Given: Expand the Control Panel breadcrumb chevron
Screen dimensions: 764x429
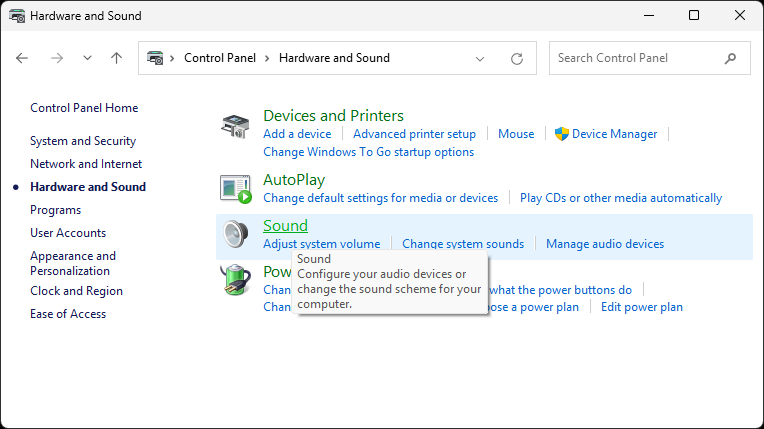Looking at the screenshot, I should [x=267, y=58].
